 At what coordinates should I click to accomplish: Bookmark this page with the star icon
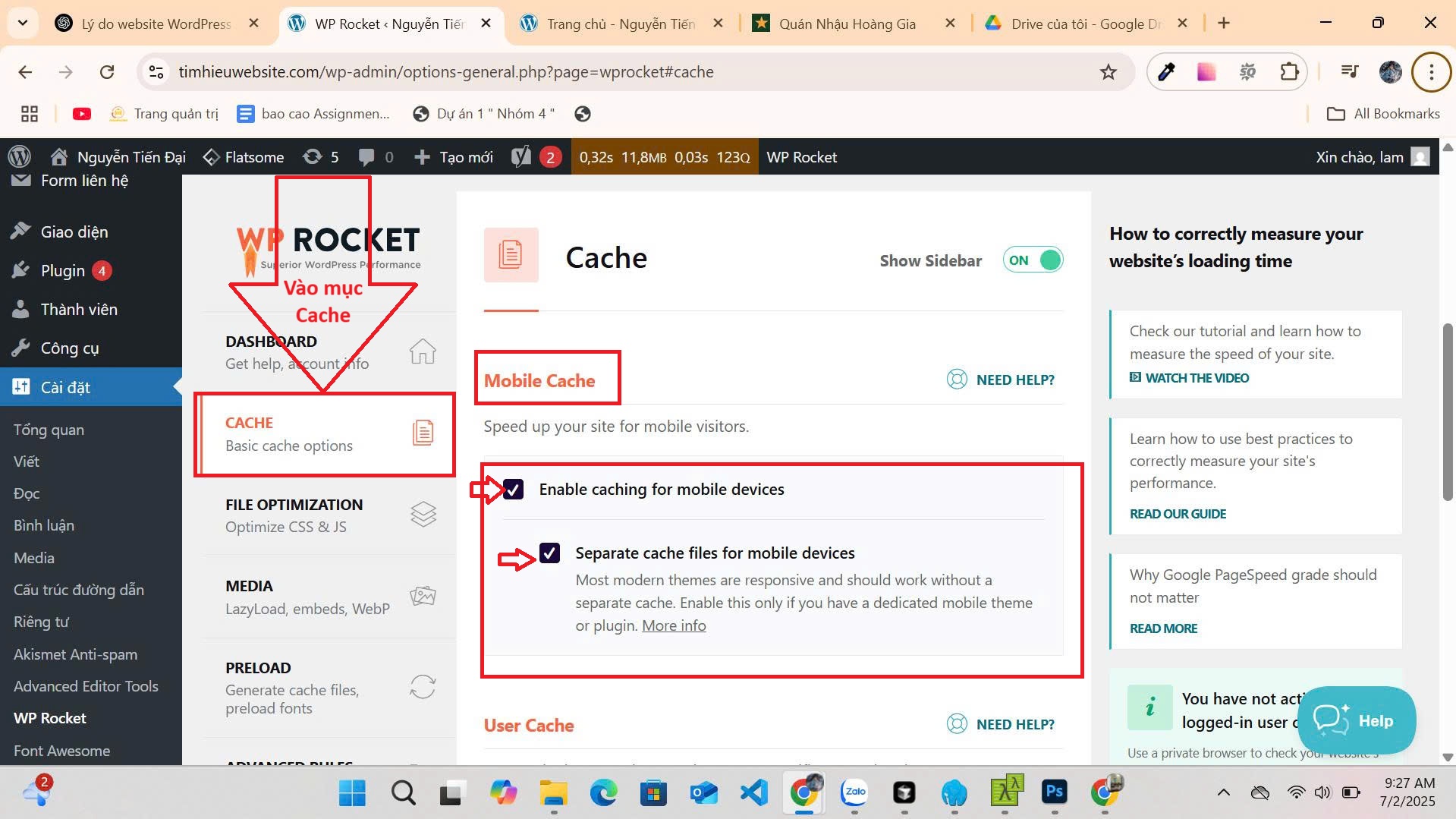pos(1109,72)
